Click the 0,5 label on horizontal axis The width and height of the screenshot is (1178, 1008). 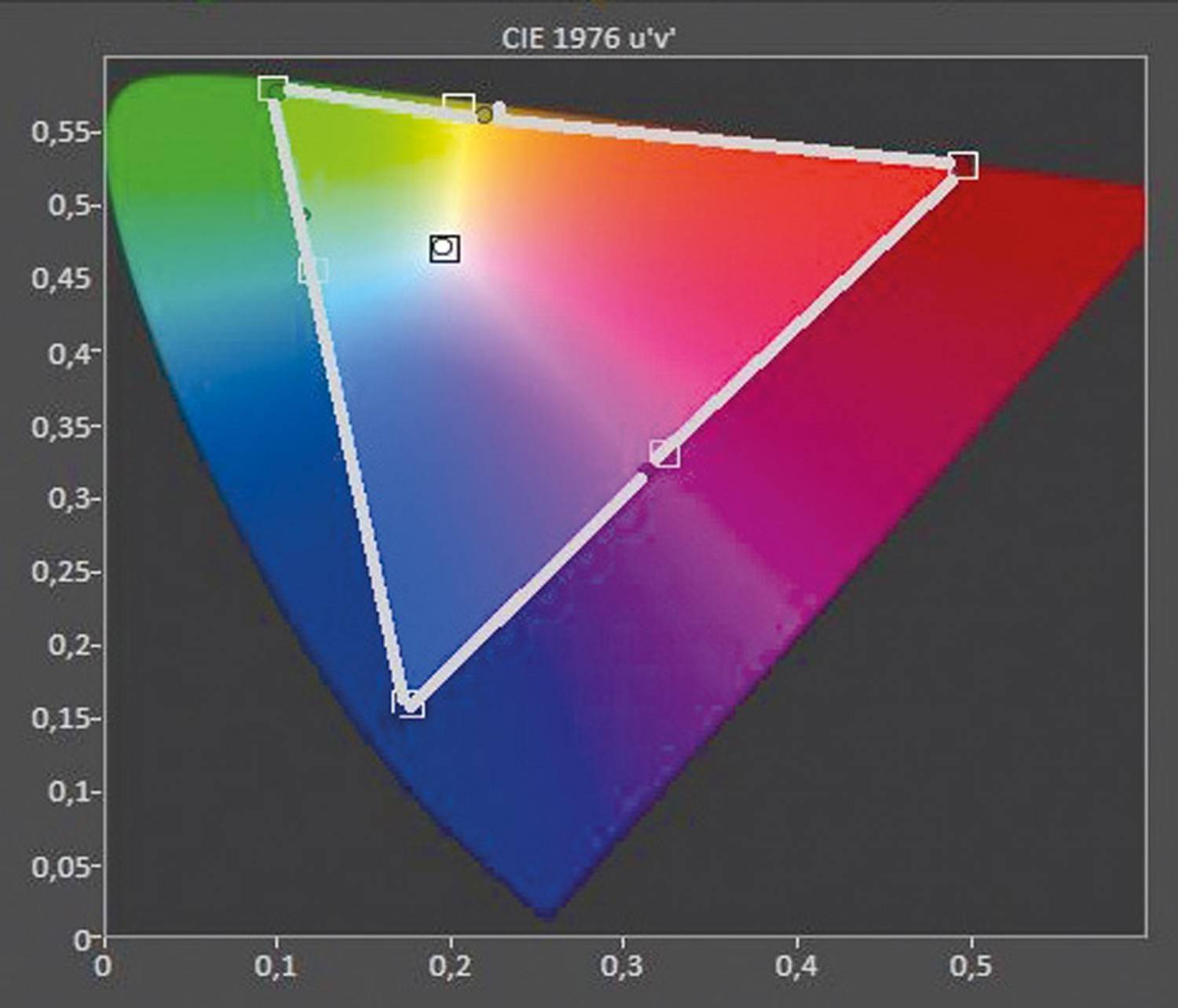[x=970, y=966]
